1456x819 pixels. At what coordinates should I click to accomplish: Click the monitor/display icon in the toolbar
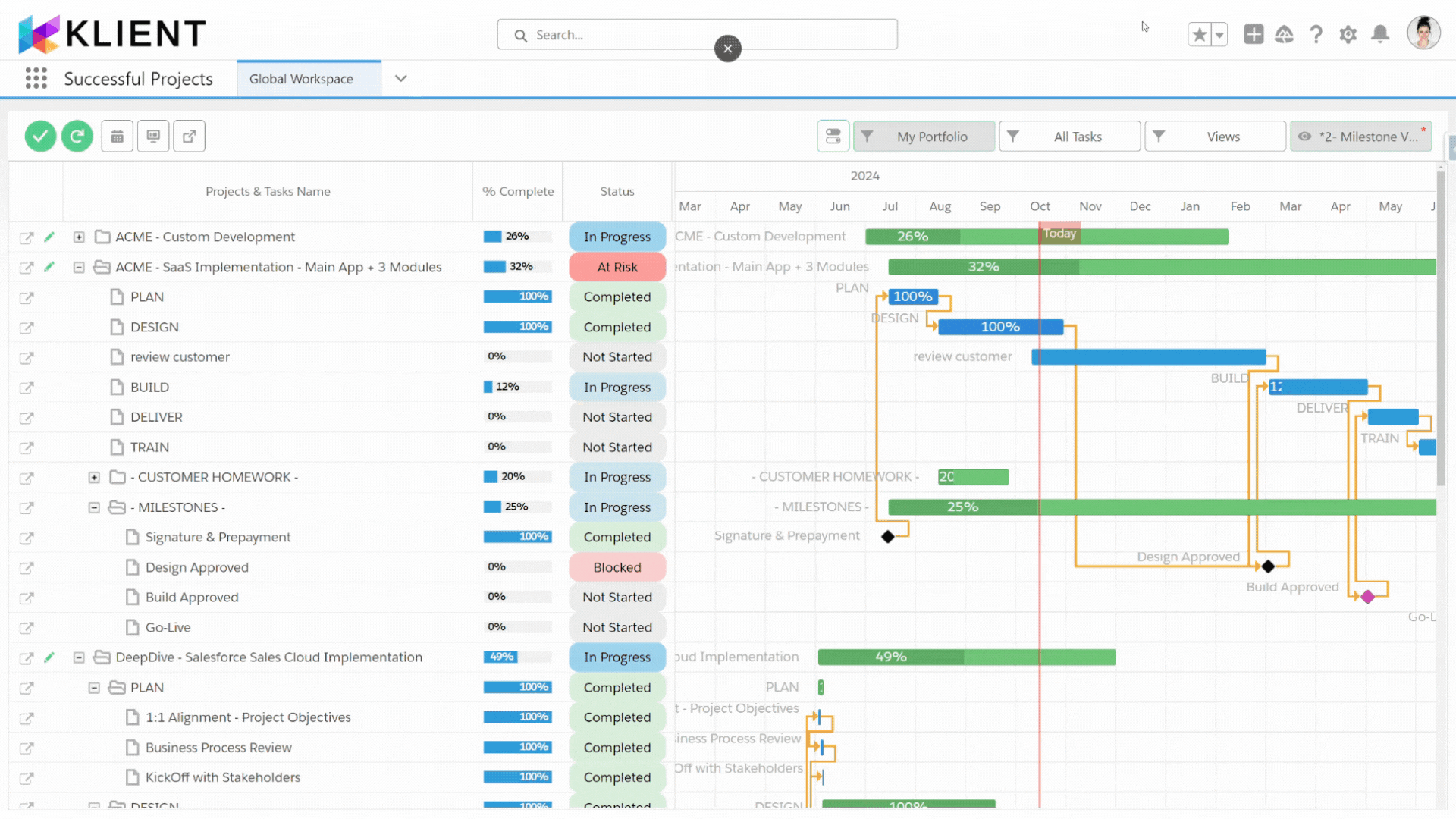[x=153, y=136]
